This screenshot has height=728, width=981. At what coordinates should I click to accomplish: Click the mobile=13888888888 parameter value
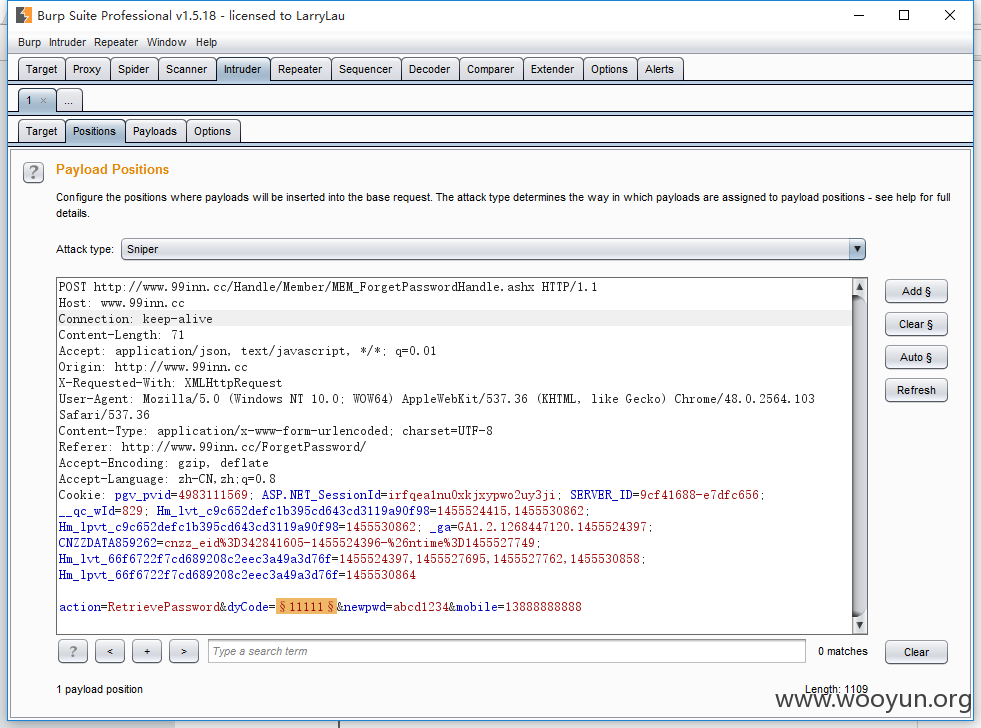(543, 607)
